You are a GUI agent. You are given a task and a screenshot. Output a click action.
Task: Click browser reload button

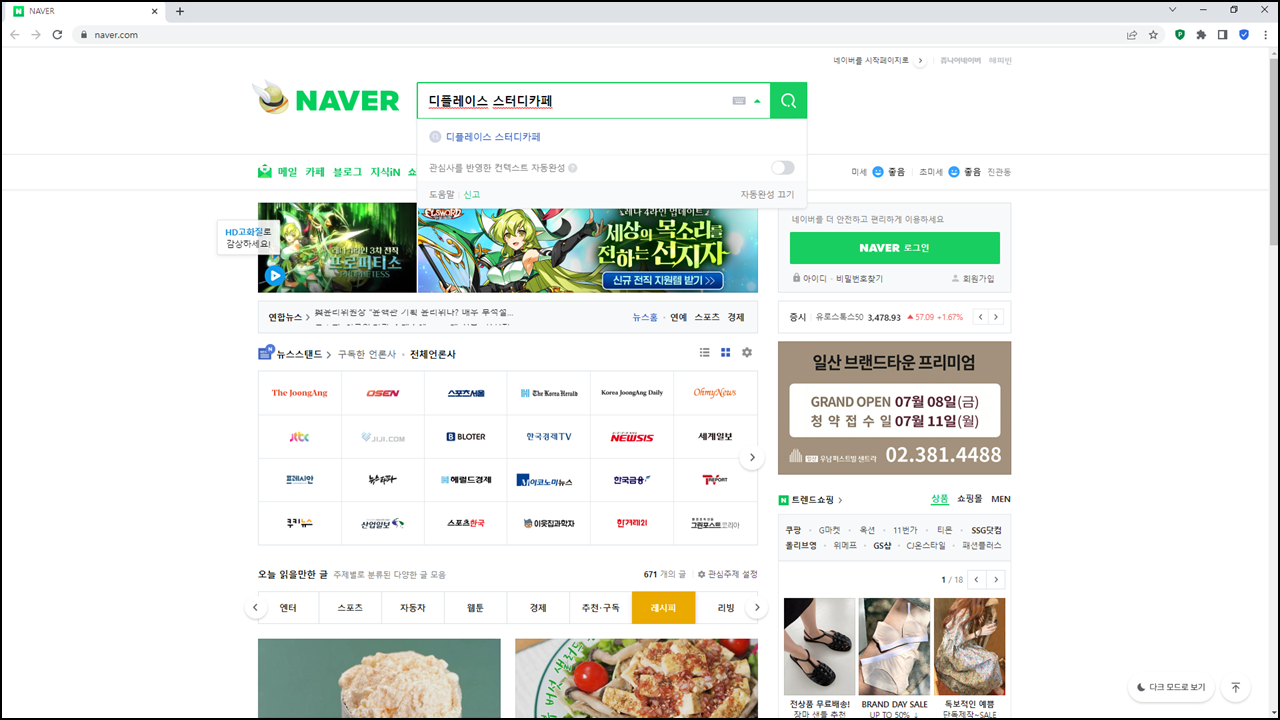tap(57, 34)
